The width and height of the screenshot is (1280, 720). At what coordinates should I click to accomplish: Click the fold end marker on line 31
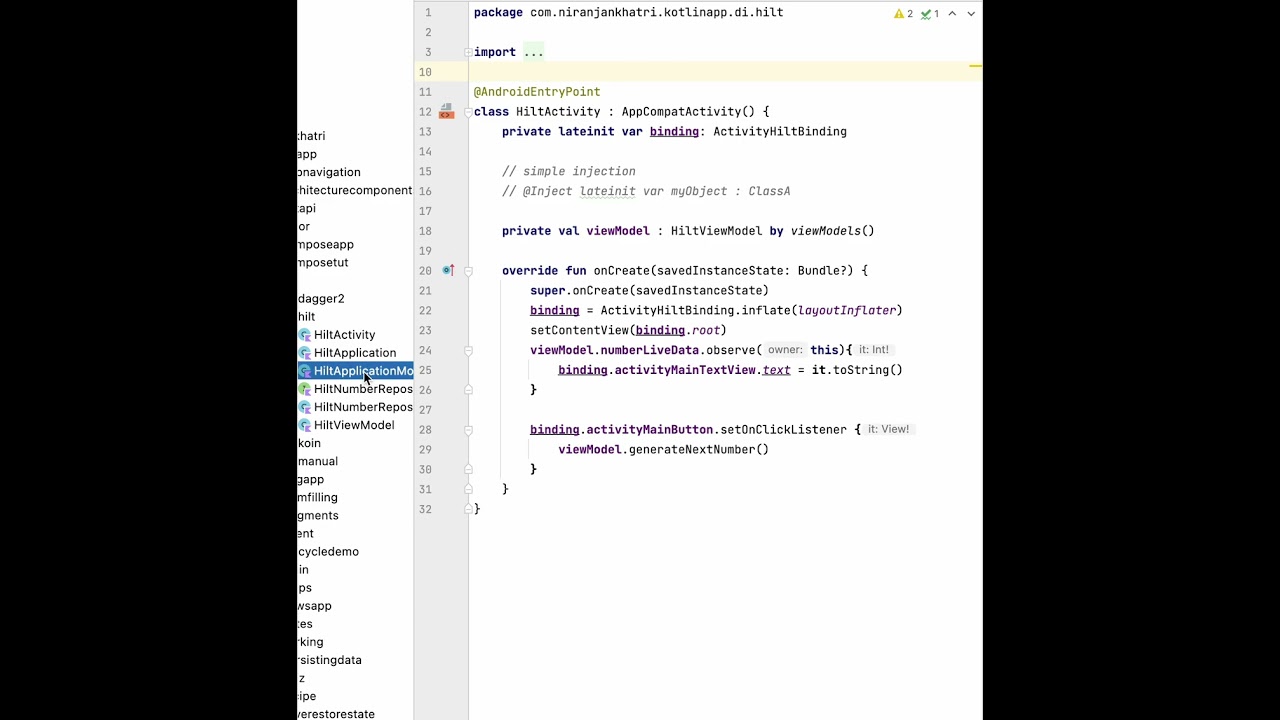coord(467,489)
